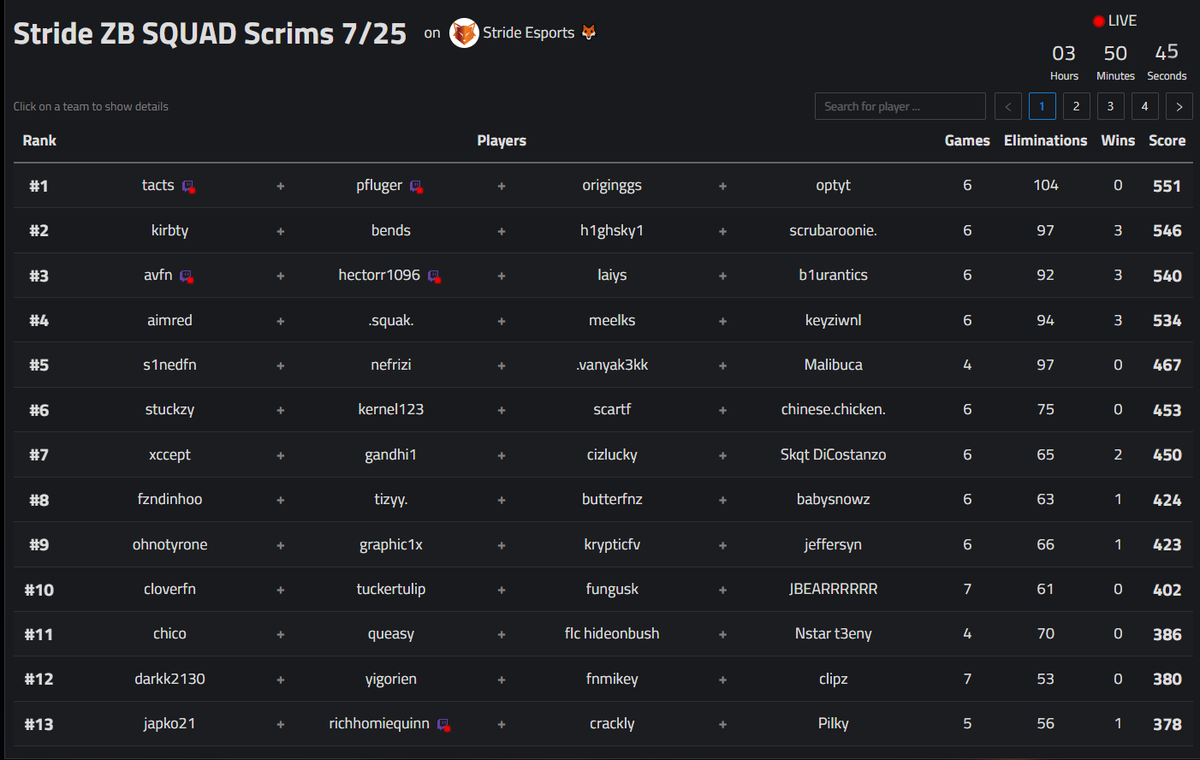The width and height of the screenshot is (1200, 760).
Task: Select player name ohnotyrone
Action: pos(170,545)
